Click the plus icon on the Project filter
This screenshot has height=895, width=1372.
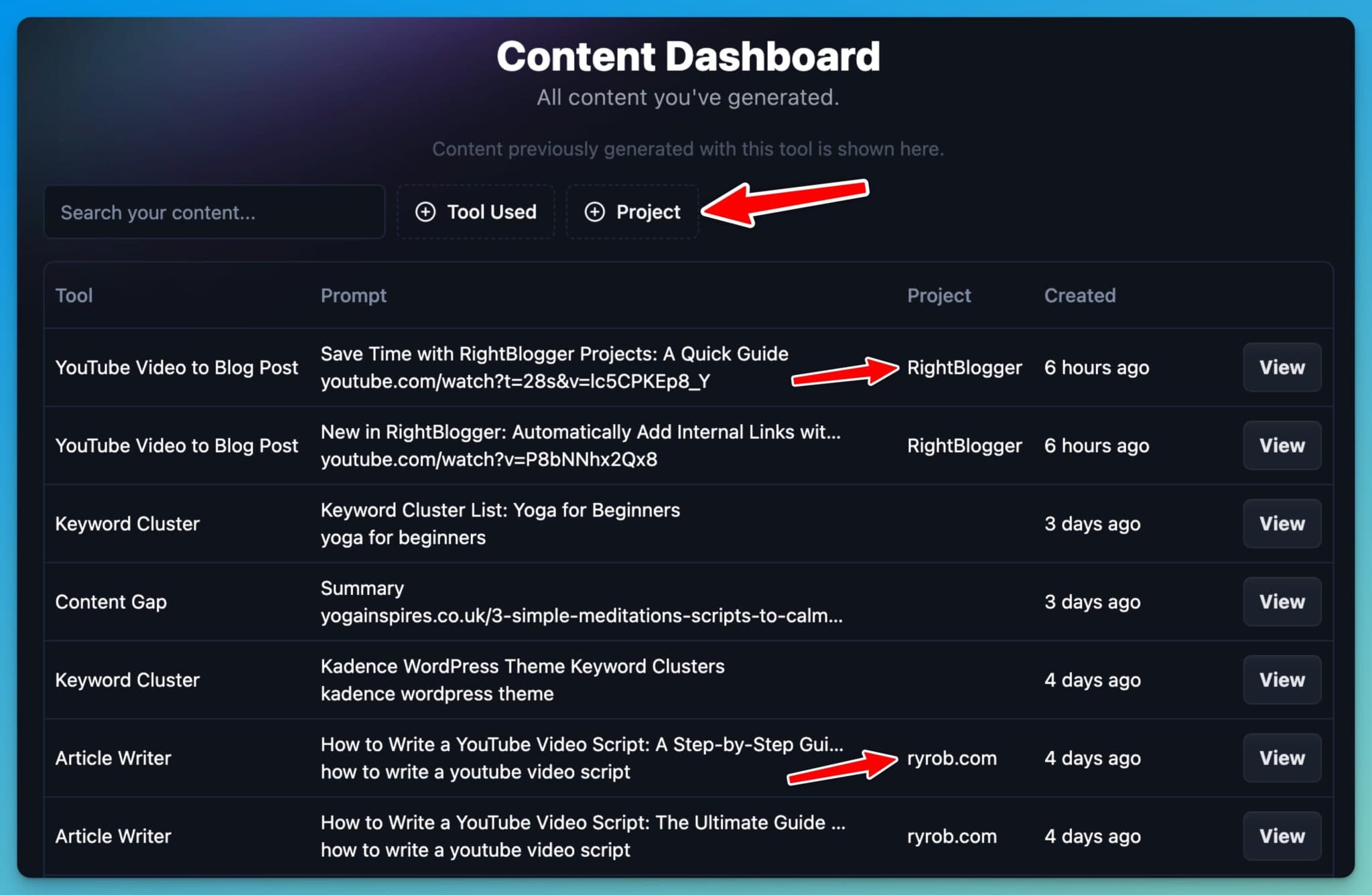[595, 212]
